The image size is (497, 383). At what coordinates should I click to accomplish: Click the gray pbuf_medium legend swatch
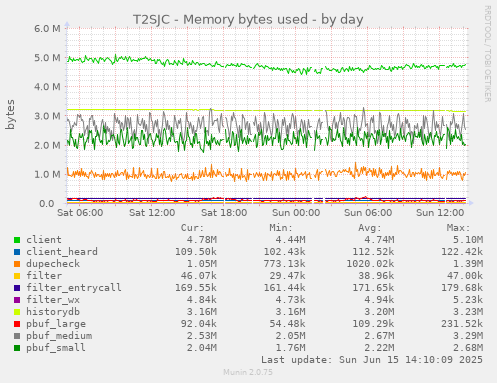coord(17,336)
